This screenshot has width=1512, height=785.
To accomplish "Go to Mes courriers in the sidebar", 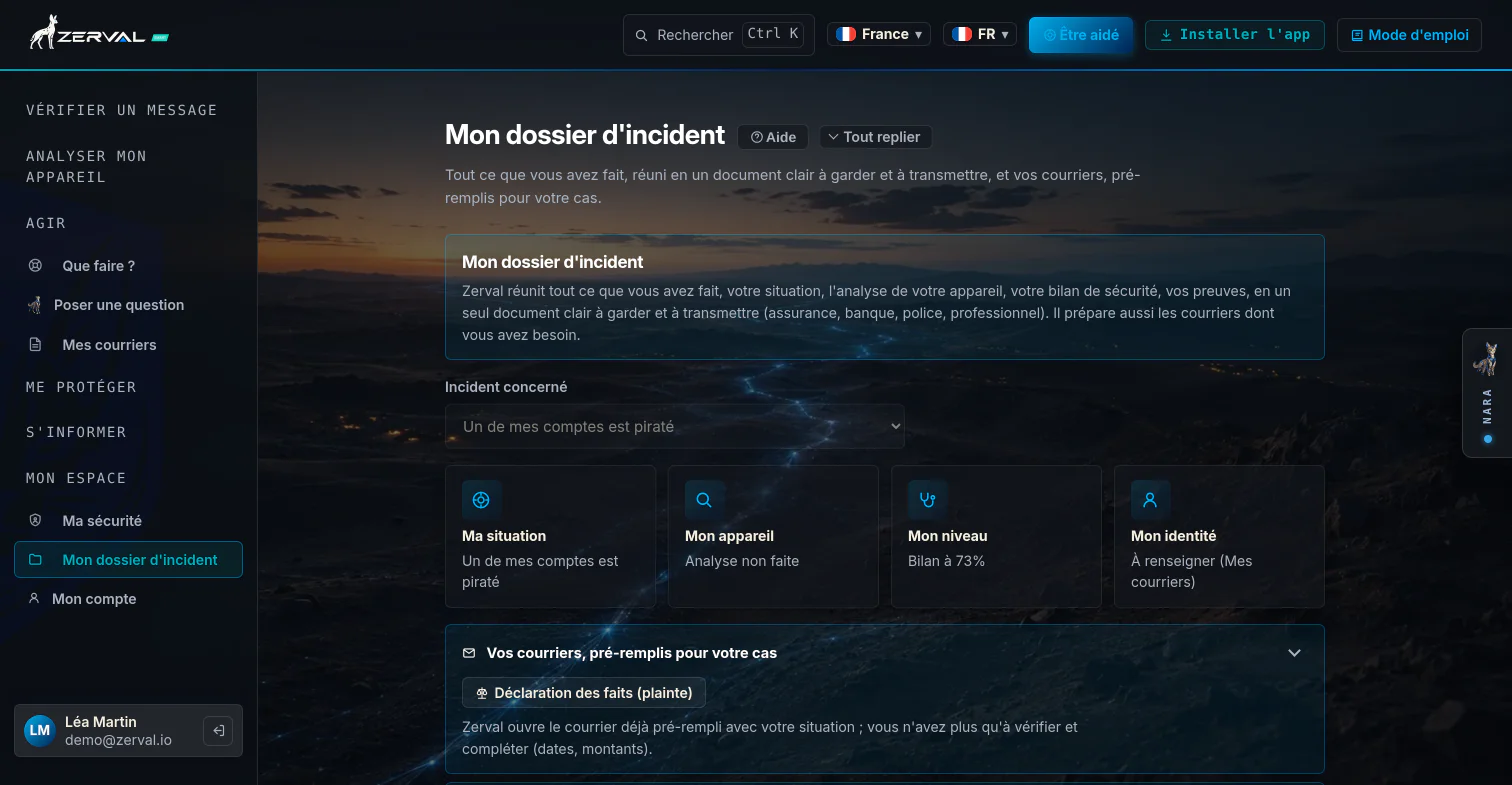I will click(128, 345).
